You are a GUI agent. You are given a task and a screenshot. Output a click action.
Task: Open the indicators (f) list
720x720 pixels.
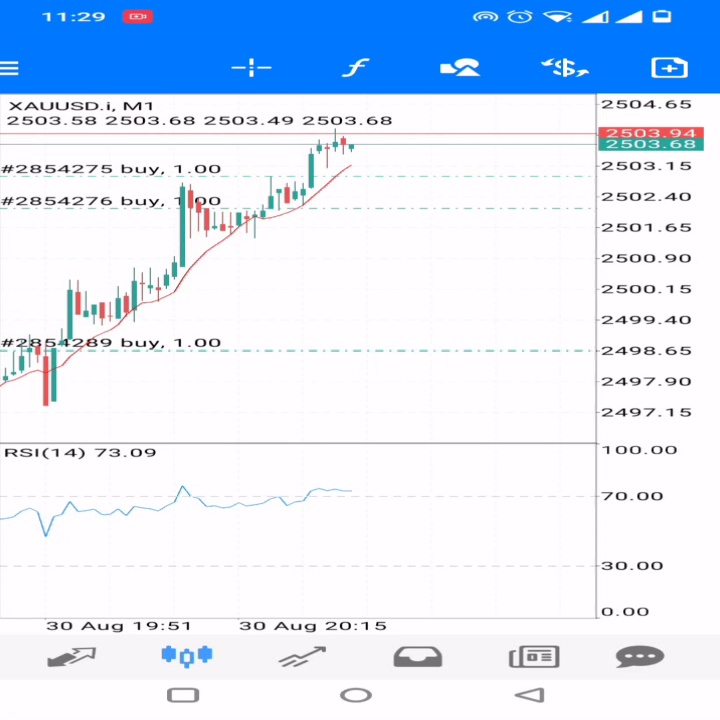(x=356, y=68)
